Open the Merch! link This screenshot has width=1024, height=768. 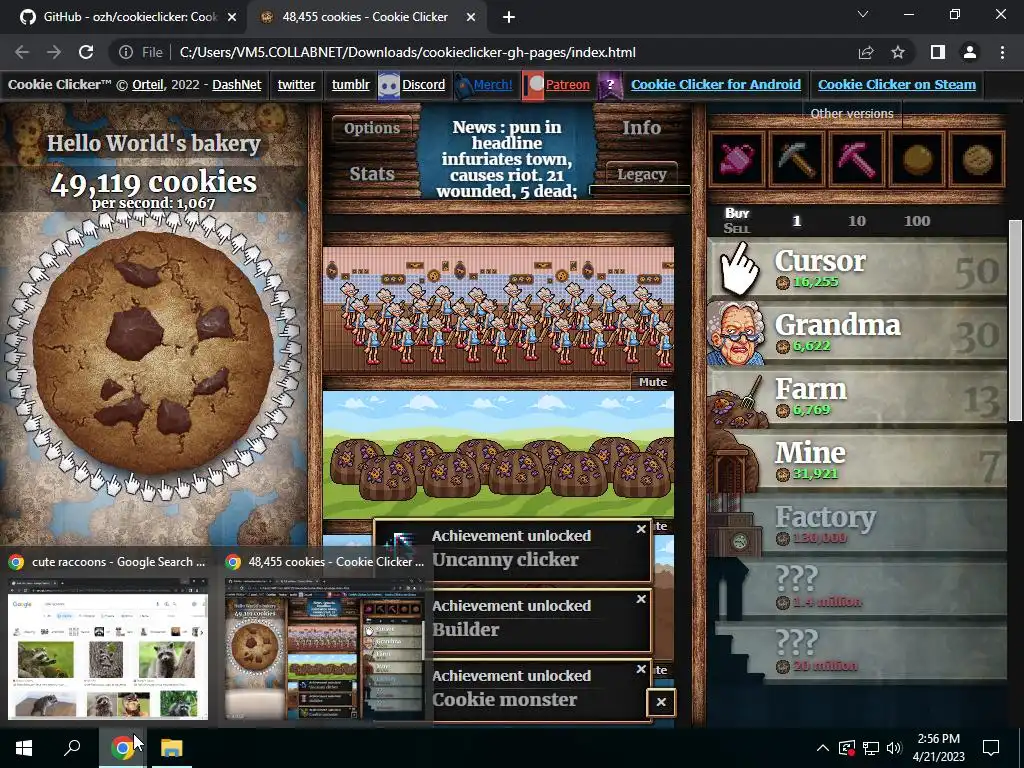coord(493,84)
